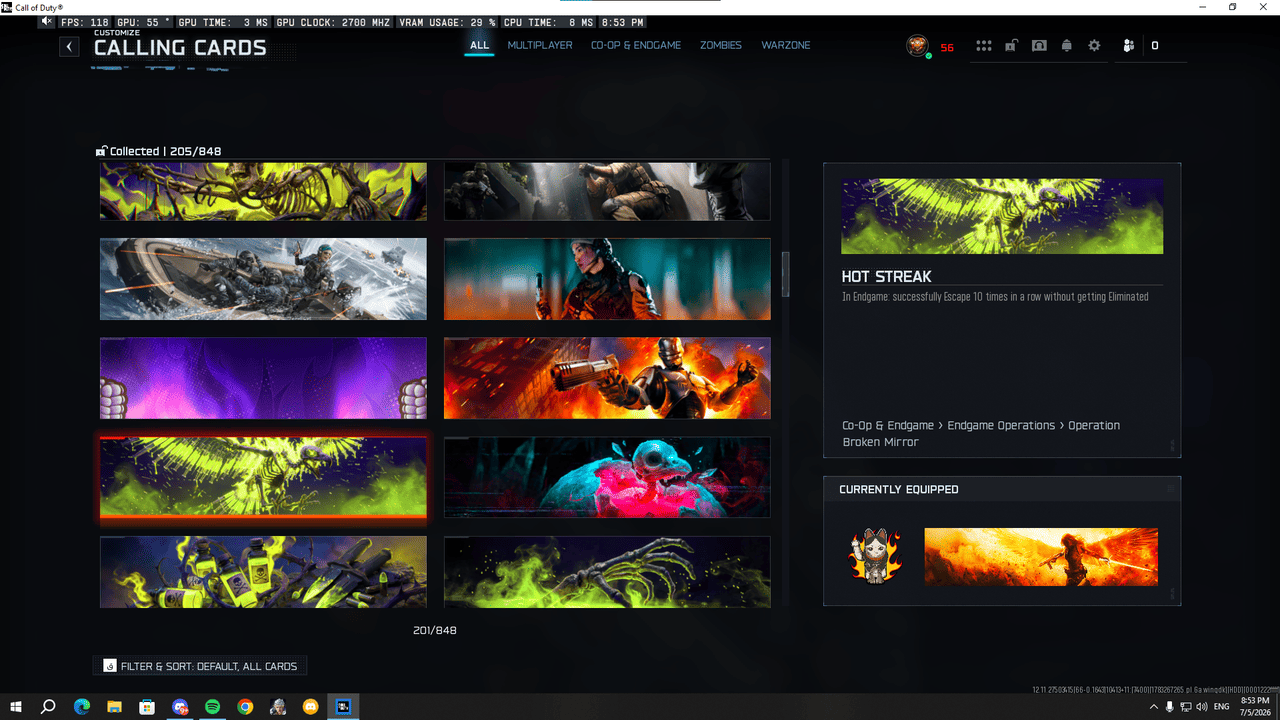Screen dimensions: 1280x720
Task: Open the player profile avatar
Action: pos(917,45)
